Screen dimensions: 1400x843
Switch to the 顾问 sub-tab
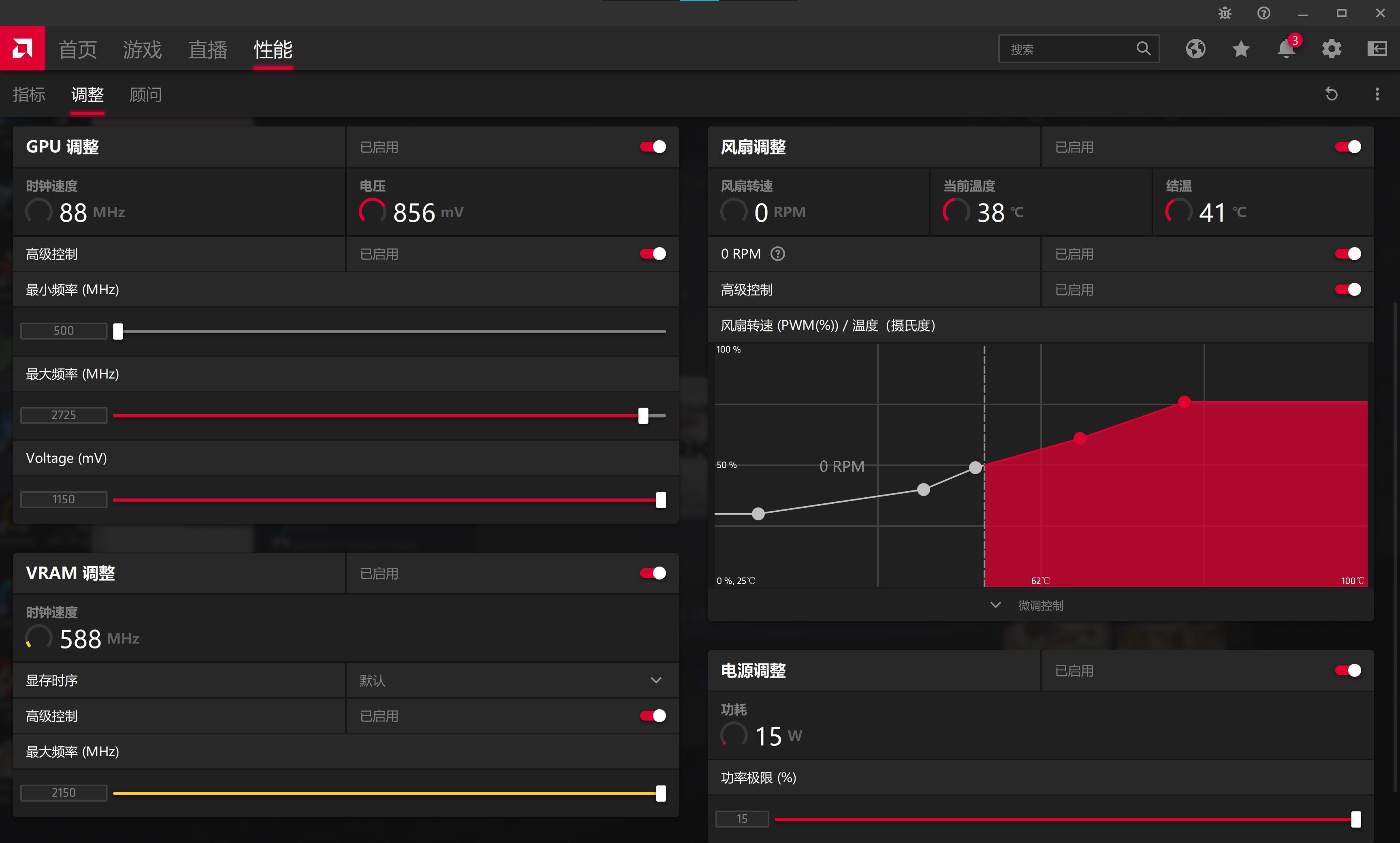(146, 94)
